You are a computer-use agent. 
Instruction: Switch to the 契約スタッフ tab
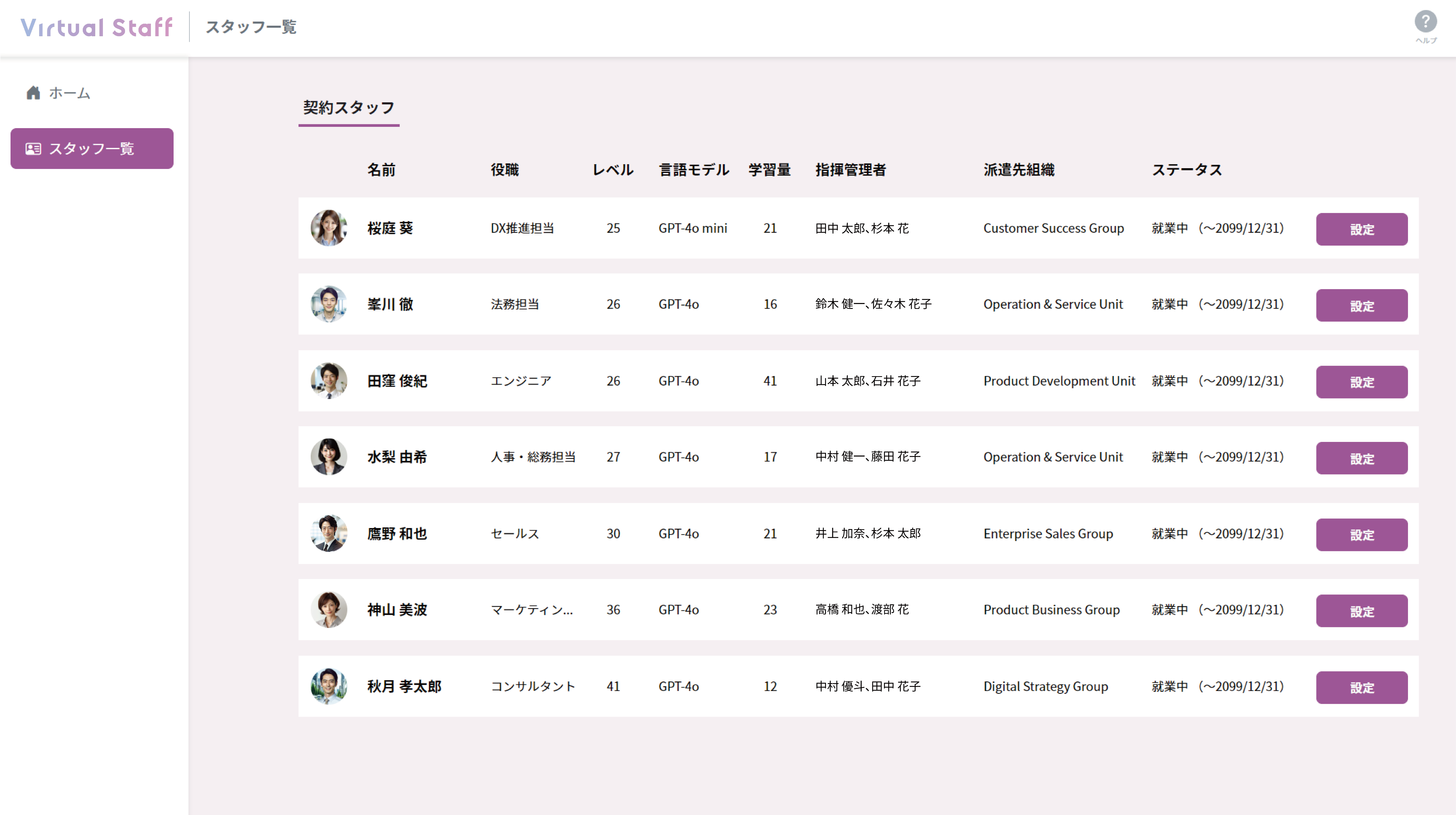349,108
